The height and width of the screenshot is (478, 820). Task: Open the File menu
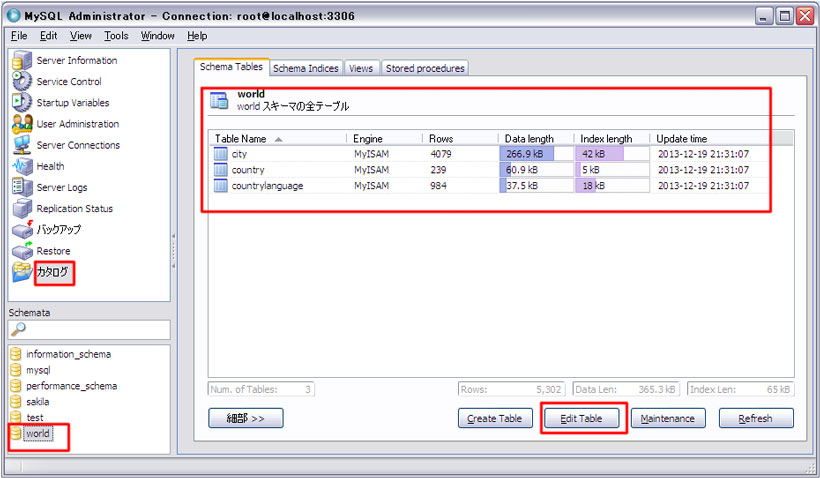(19, 36)
